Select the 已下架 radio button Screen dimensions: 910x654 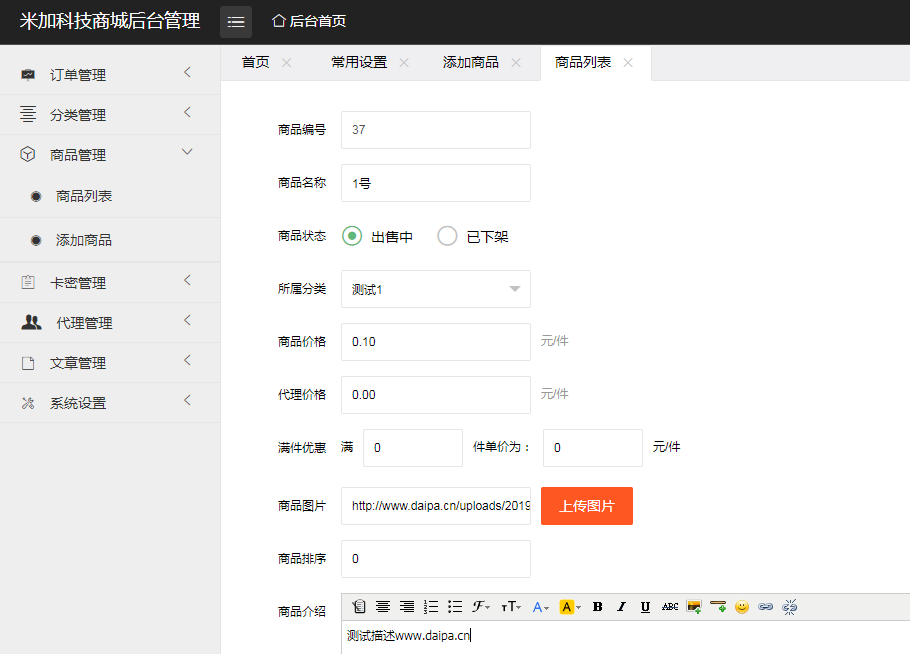pyautogui.click(x=447, y=236)
